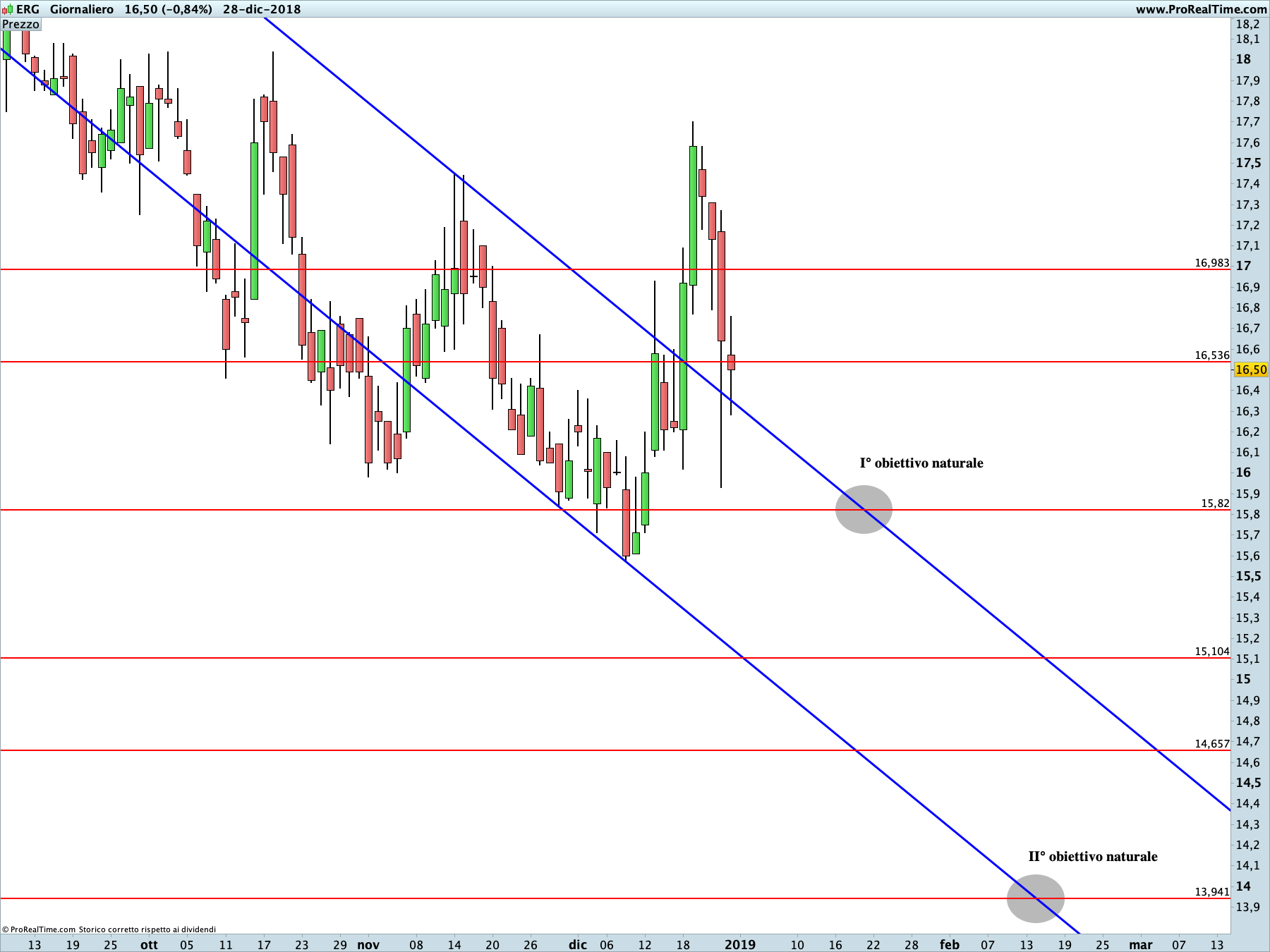
Task: Click the I° obiettivo naturale annotation
Action: [x=921, y=463]
